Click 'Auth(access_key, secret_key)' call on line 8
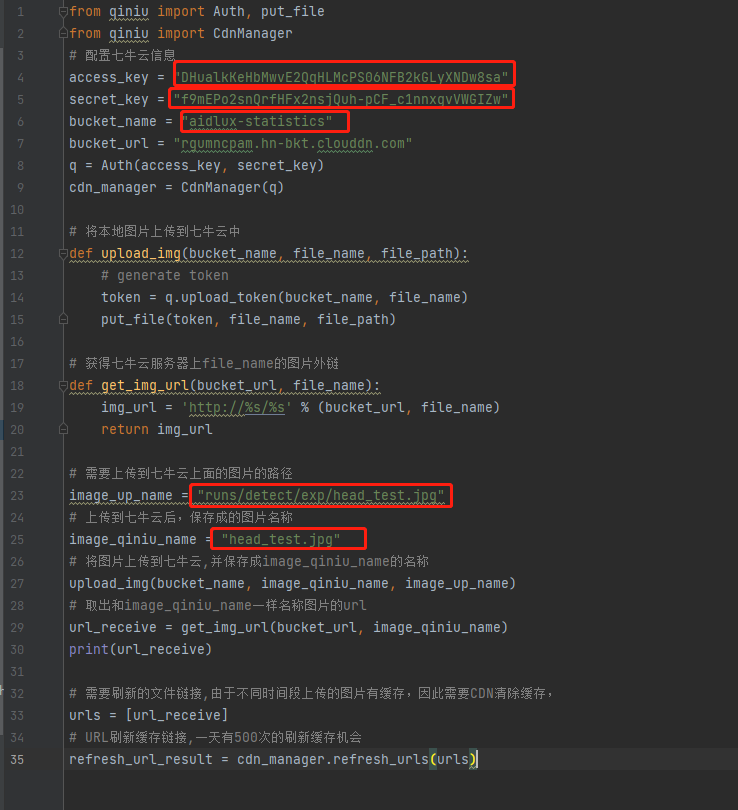Screen dimensions: 738x810 click(x=212, y=165)
